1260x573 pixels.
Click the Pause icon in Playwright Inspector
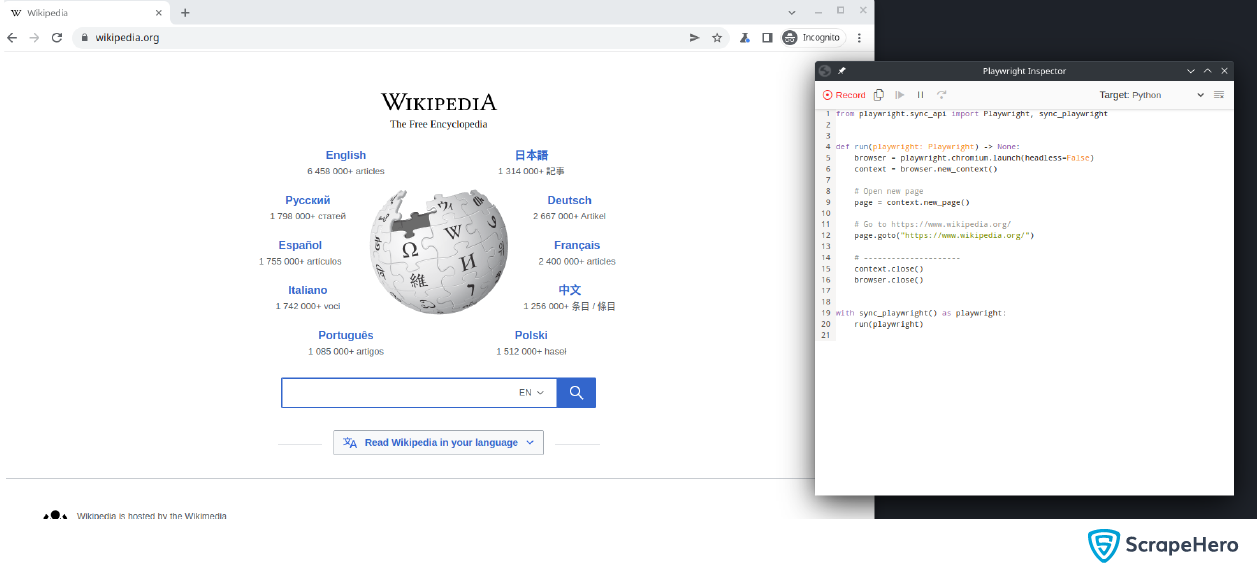click(921, 95)
